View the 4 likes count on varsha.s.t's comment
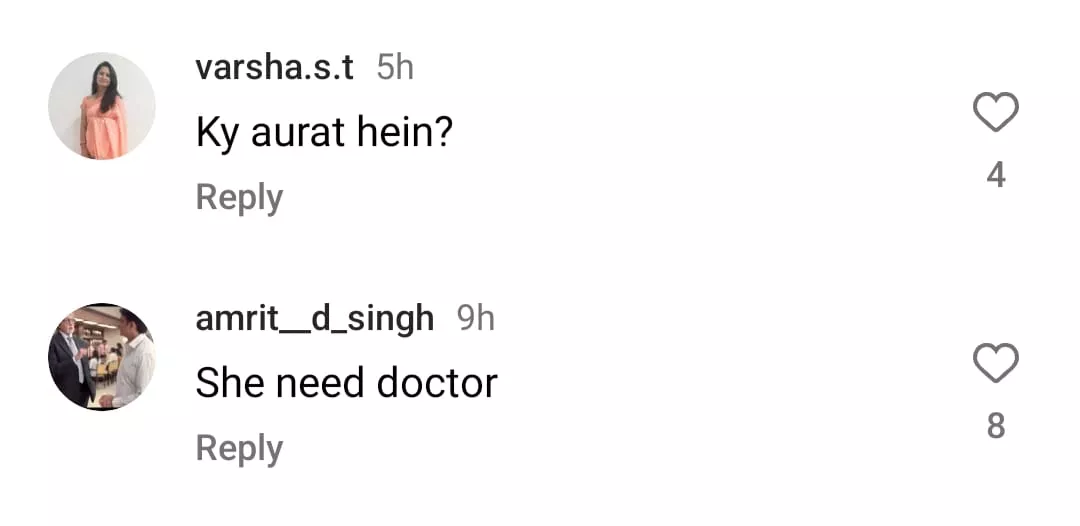The width and height of the screenshot is (1080, 526). [995, 176]
